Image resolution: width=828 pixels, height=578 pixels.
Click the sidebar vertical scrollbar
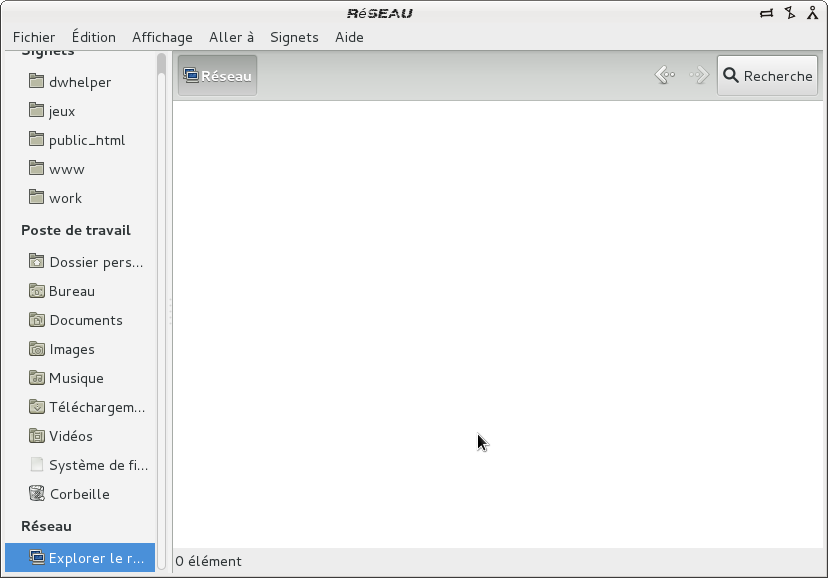point(162,311)
